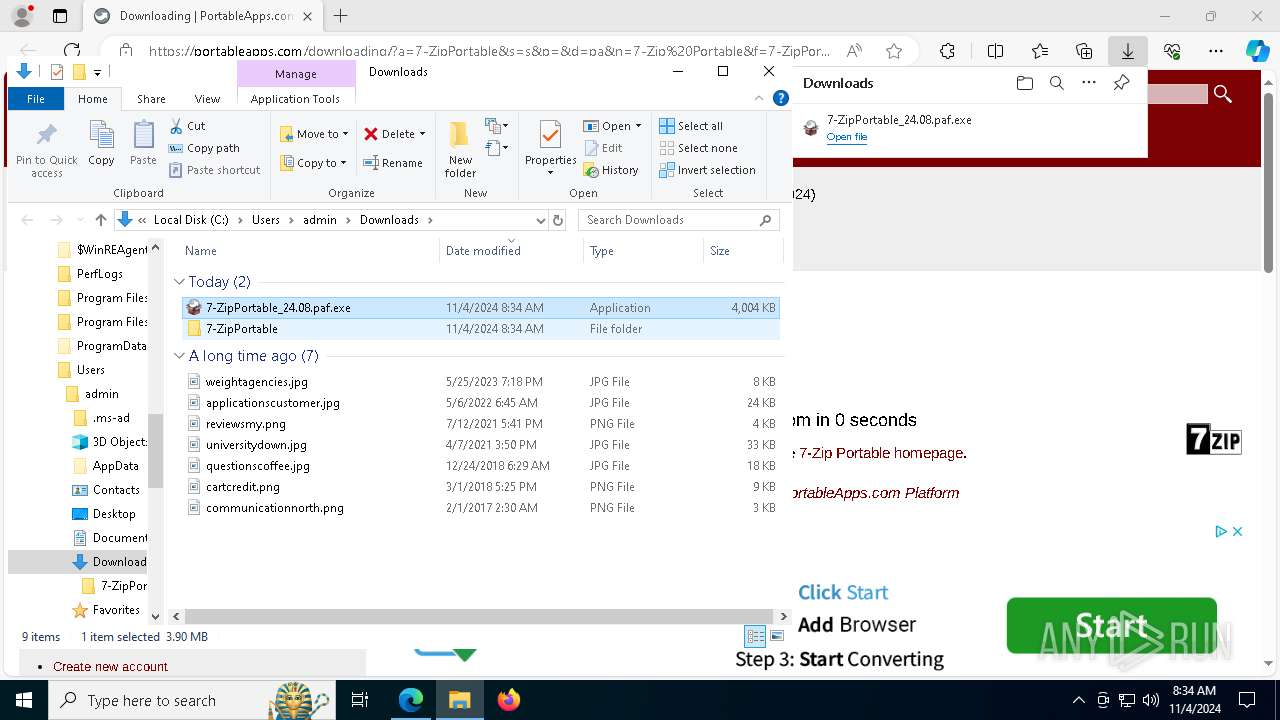The width and height of the screenshot is (1280, 720).
Task: Collapse the Today group
Action: click(179, 282)
